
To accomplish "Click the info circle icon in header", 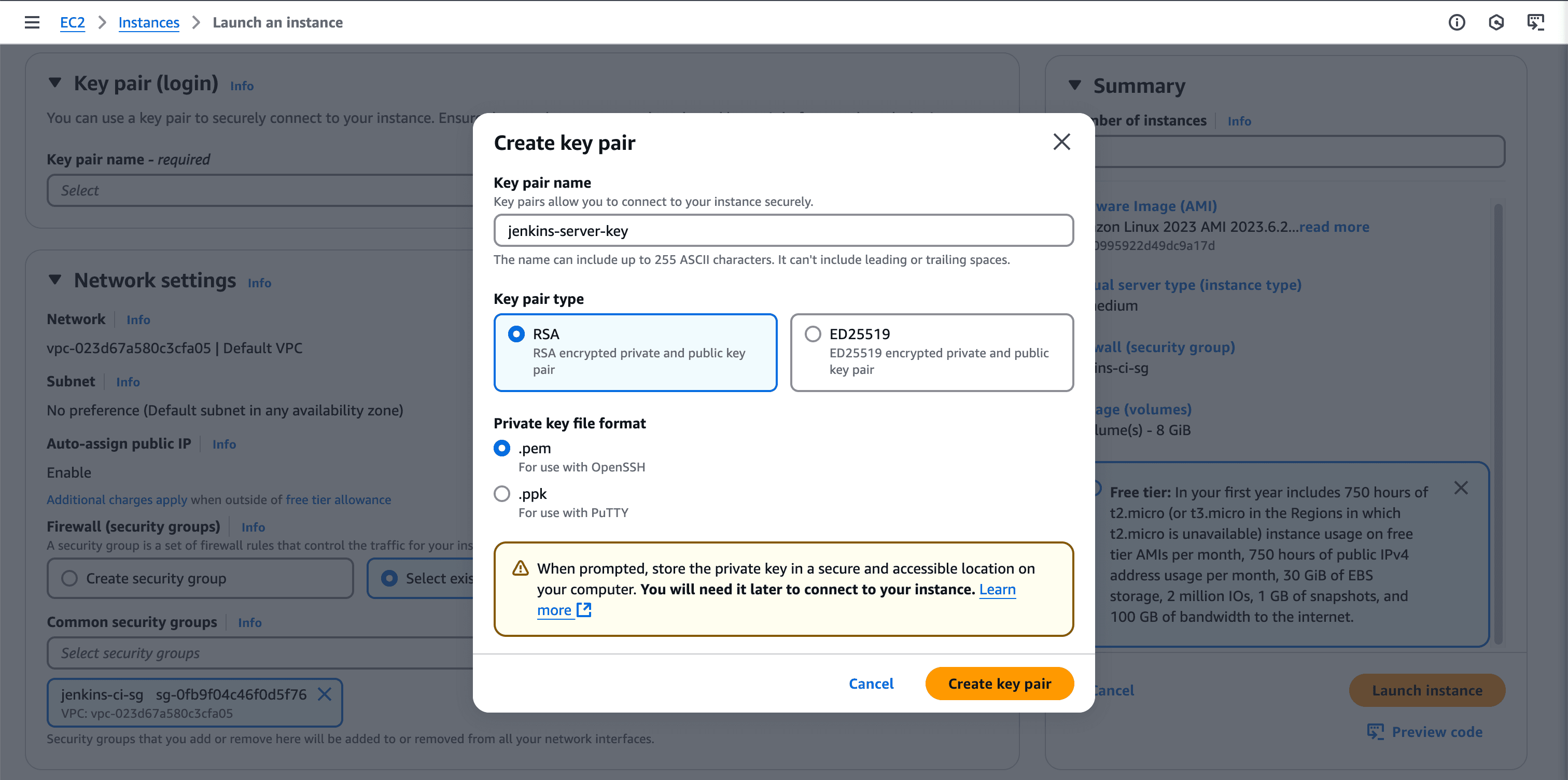I will point(1456,22).
